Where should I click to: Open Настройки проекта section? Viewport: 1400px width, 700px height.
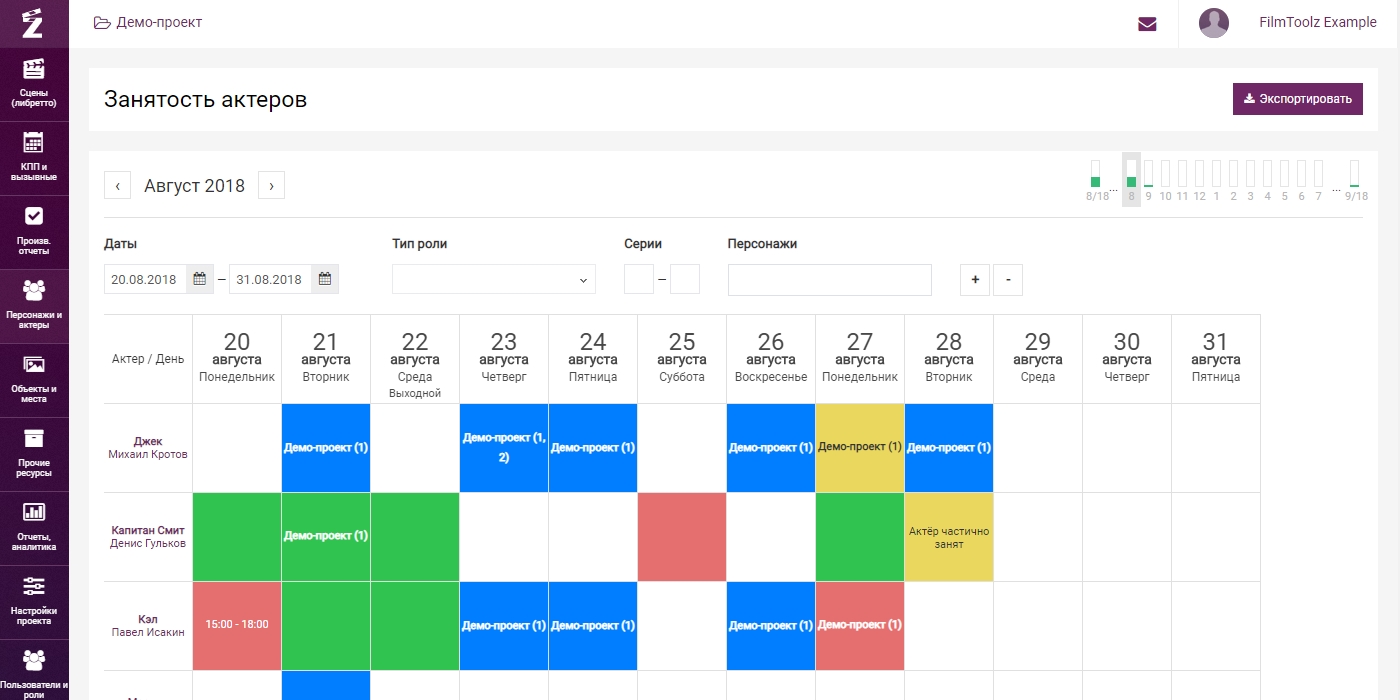[34, 602]
